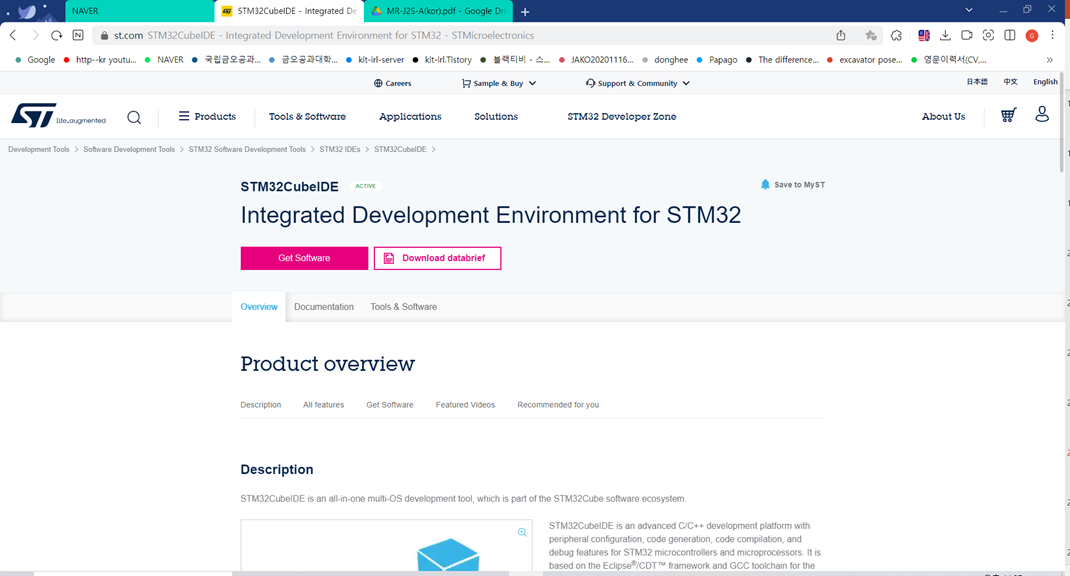Image resolution: width=1070 pixels, height=576 pixels.
Task: Select the Documentation page tab
Action: pos(323,307)
